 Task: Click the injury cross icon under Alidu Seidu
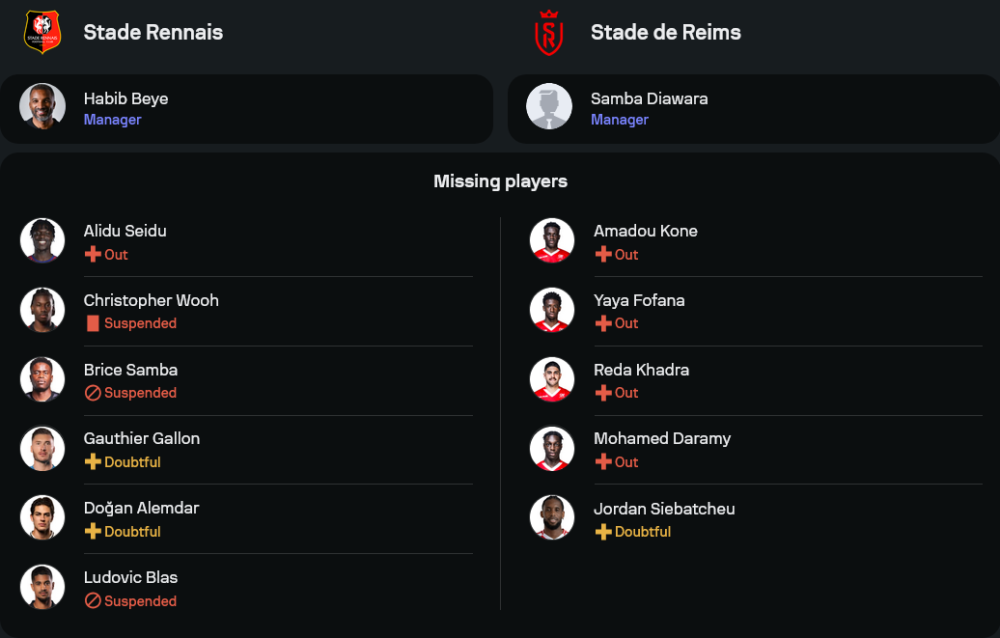93,255
